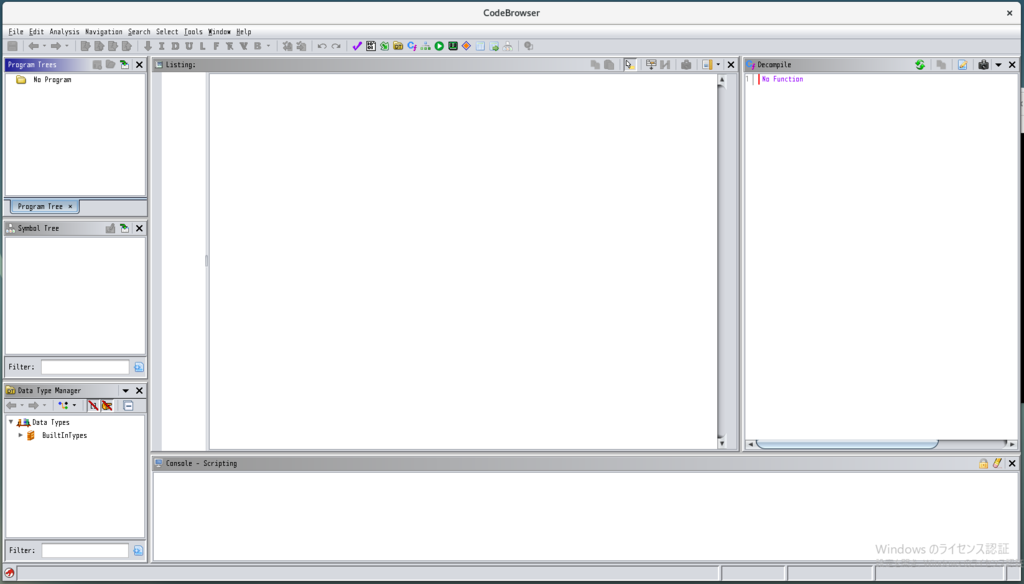The width and height of the screenshot is (1024, 584).
Task: Open Data Type Manager from main toolbar icon
Action: pos(398,46)
